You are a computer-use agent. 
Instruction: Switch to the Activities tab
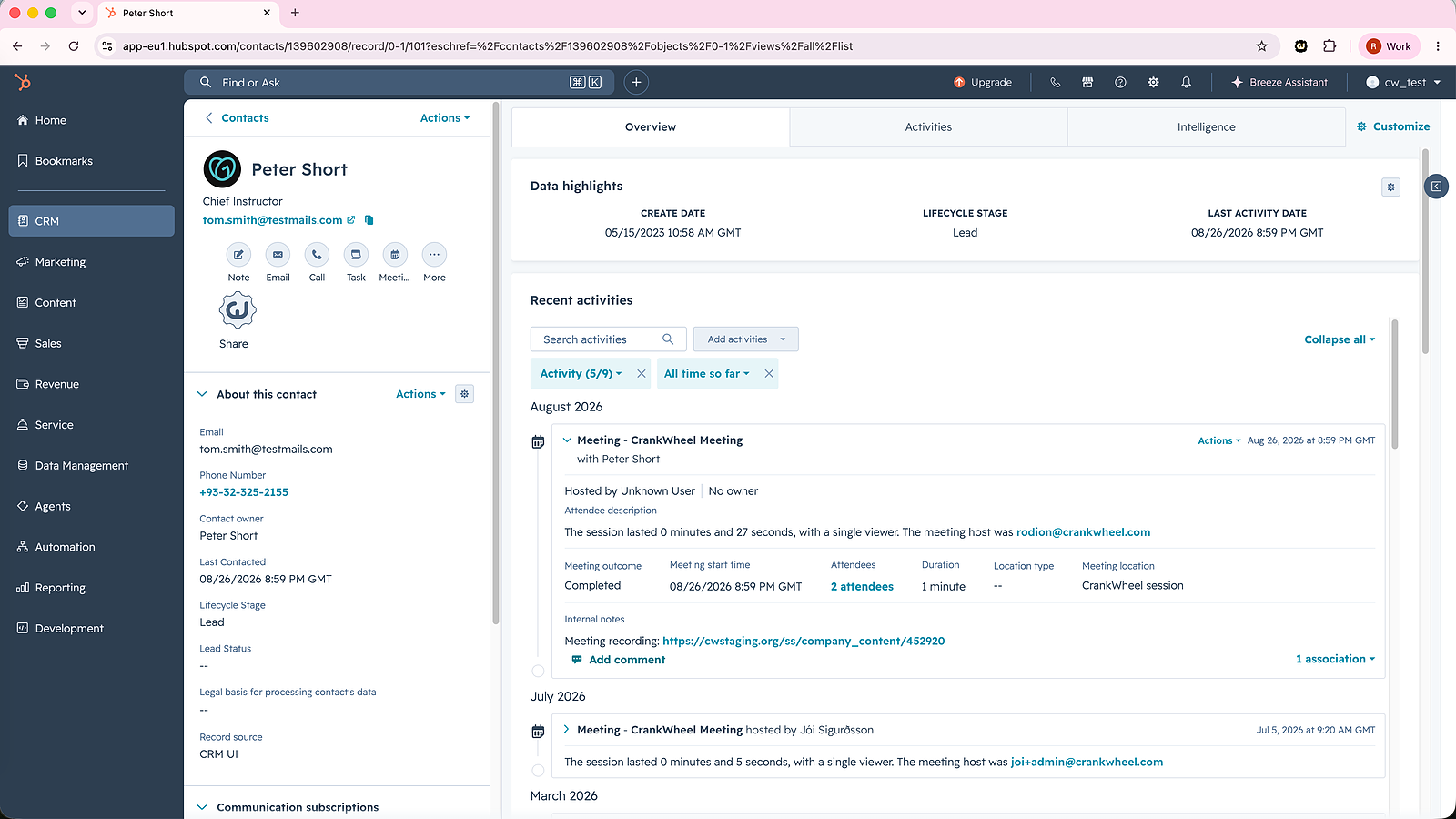pyautogui.click(x=928, y=127)
